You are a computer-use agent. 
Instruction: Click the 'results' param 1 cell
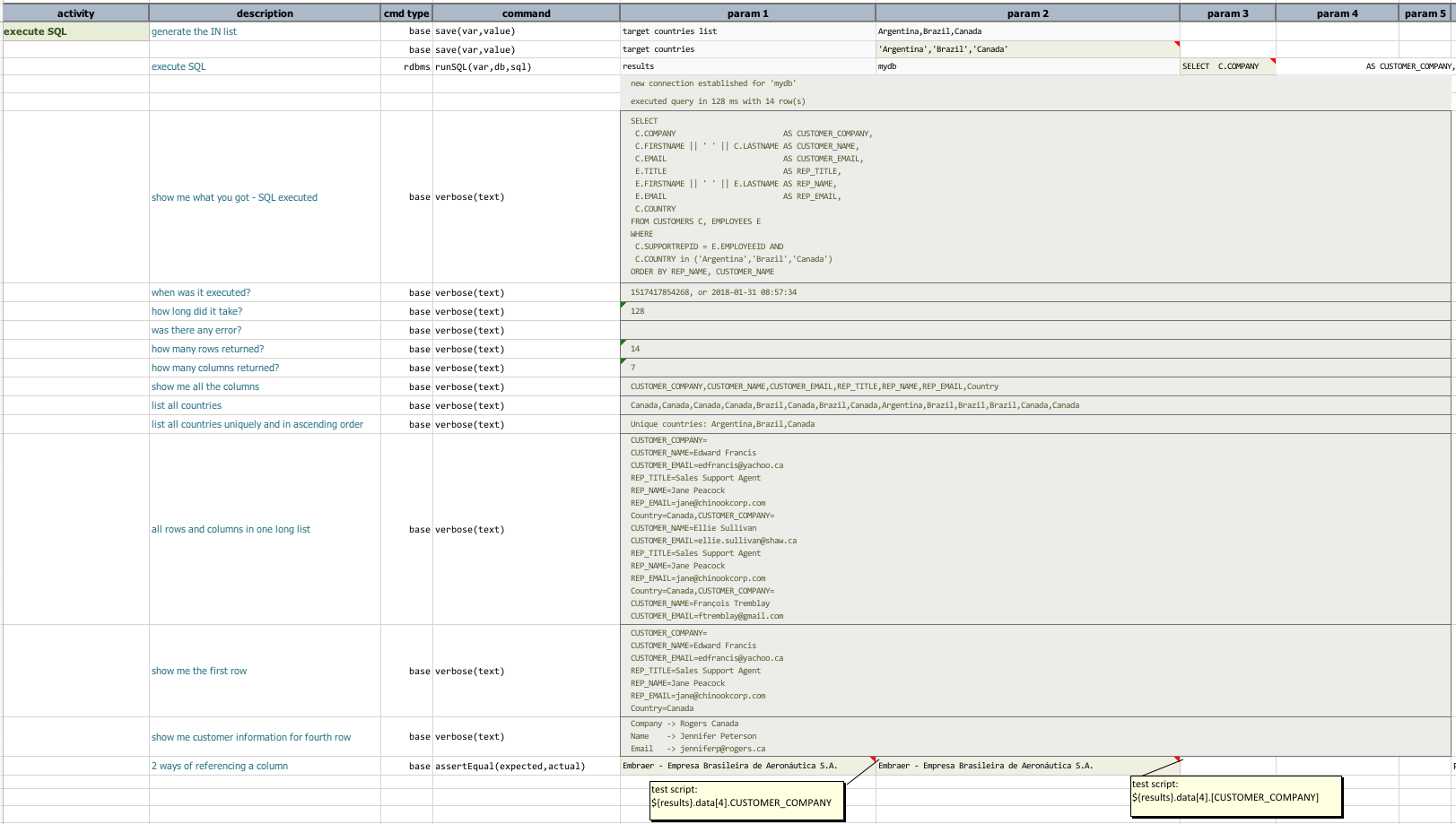coord(747,66)
